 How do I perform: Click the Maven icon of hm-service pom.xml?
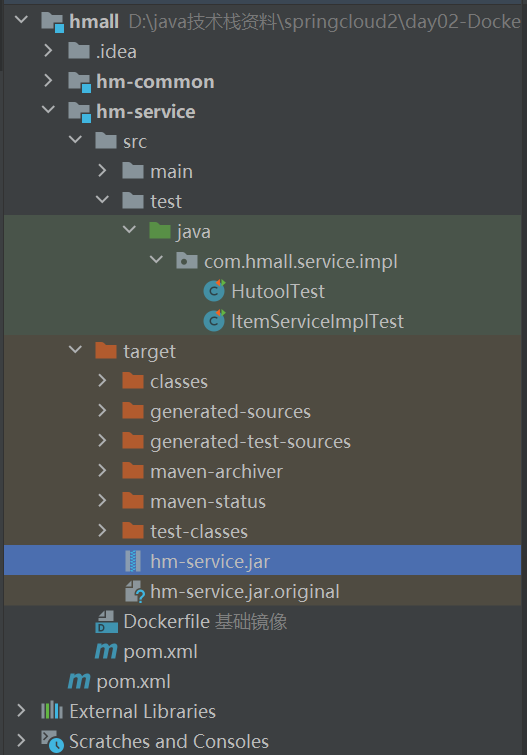click(x=106, y=651)
